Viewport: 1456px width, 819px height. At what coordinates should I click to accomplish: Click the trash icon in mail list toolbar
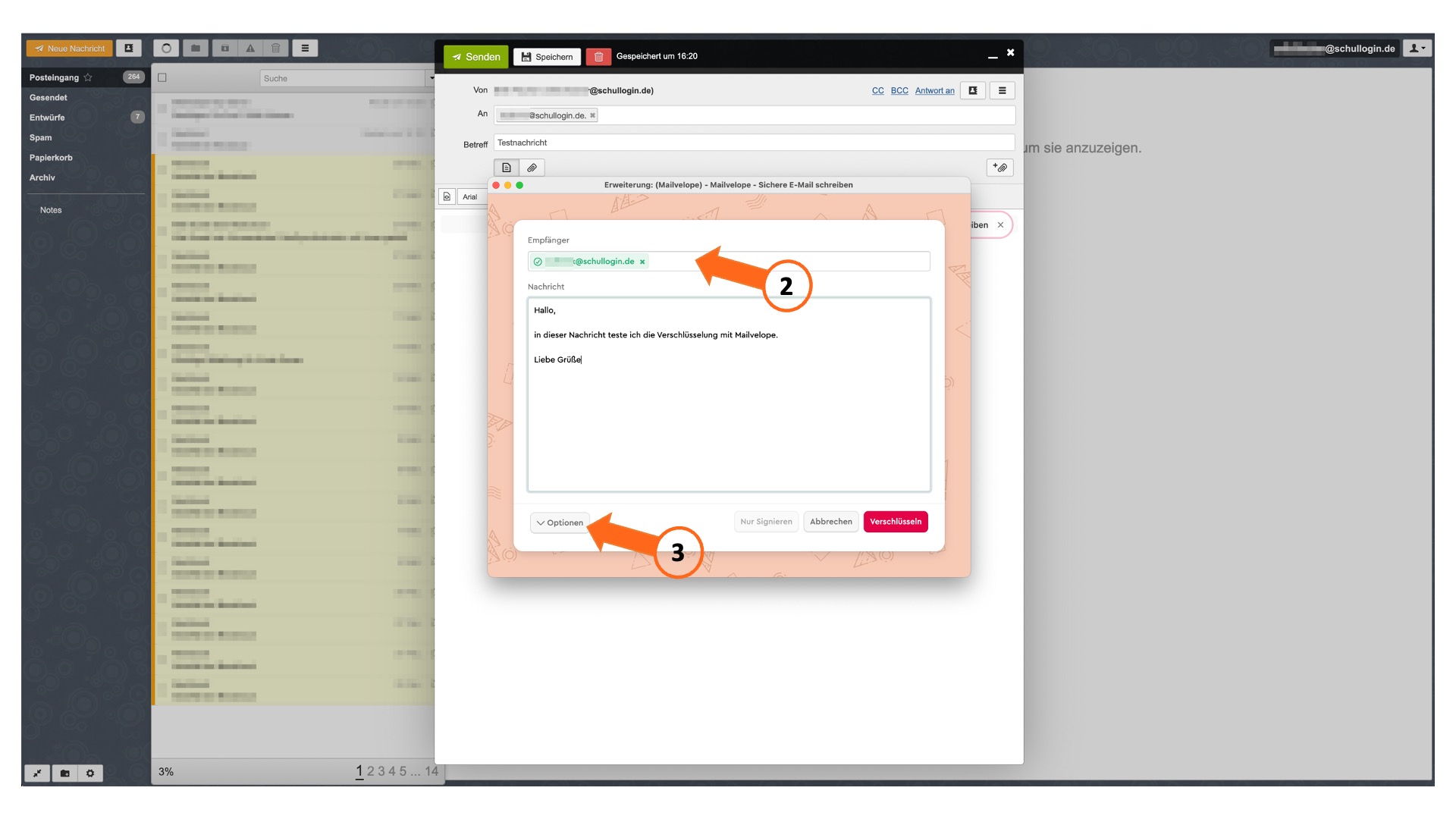(x=276, y=49)
